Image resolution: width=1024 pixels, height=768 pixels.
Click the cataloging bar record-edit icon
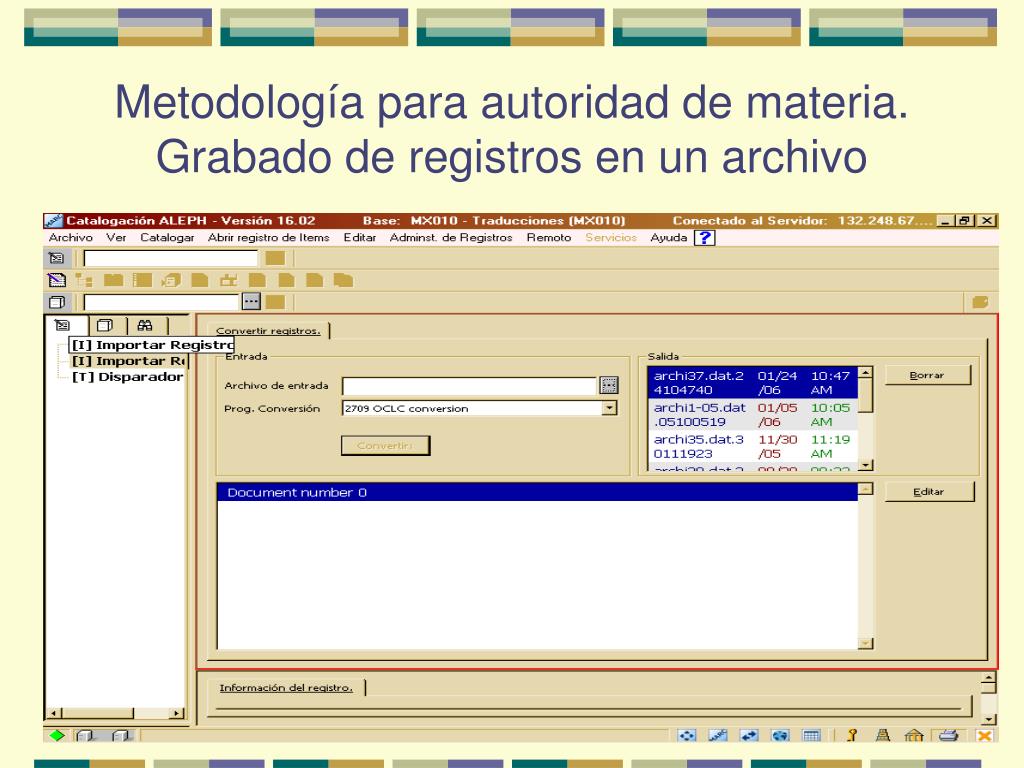(x=57, y=280)
